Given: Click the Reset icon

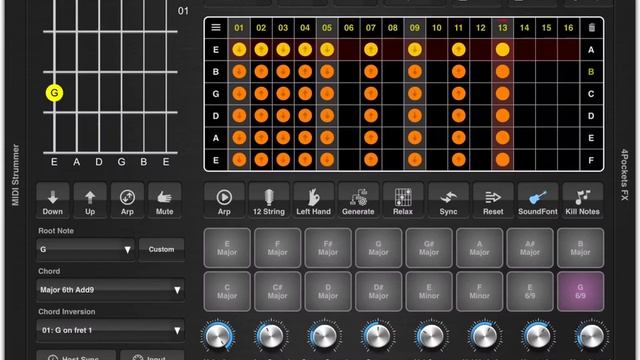Looking at the screenshot, I should pyautogui.click(x=493, y=201).
